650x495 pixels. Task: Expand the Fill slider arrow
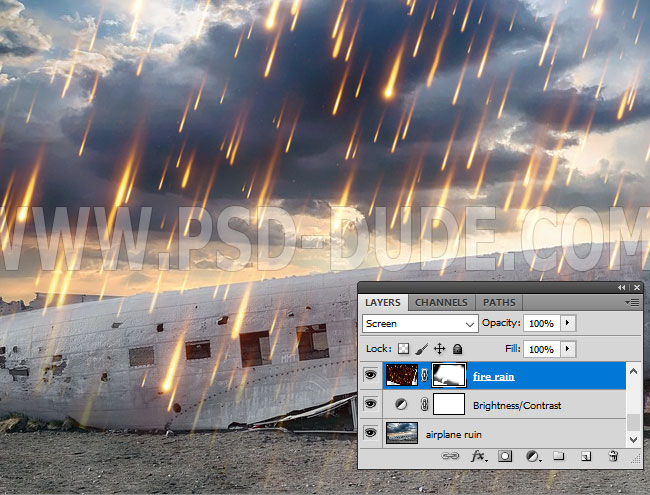coord(568,349)
